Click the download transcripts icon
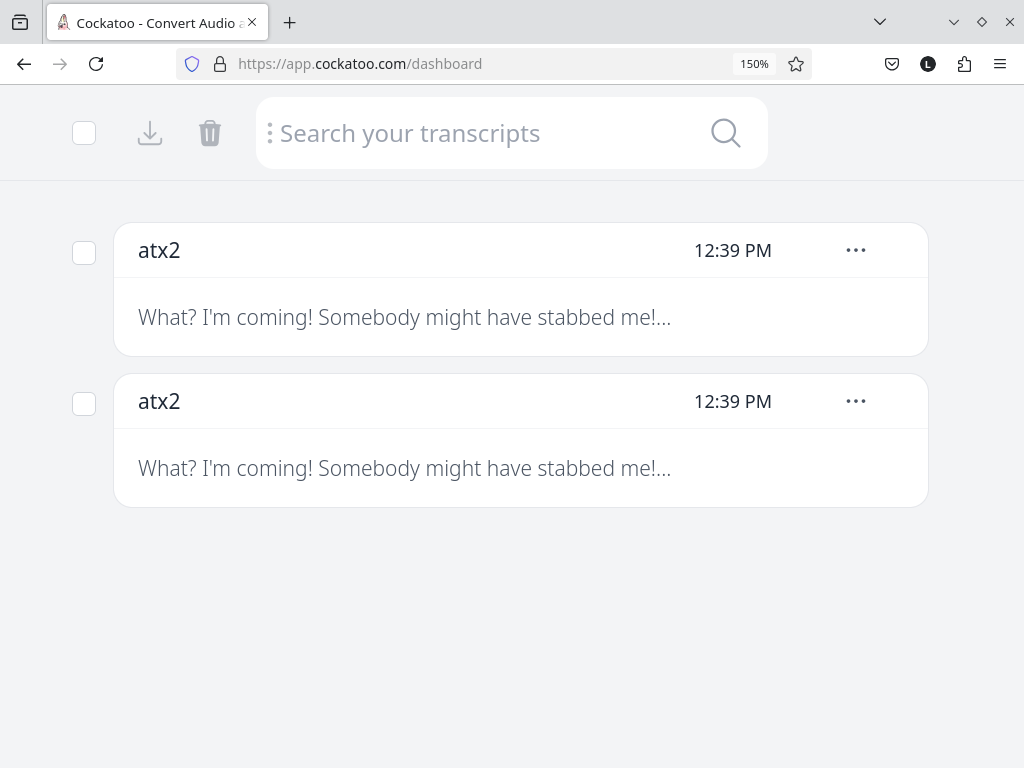The height and width of the screenshot is (768, 1024). 150,133
